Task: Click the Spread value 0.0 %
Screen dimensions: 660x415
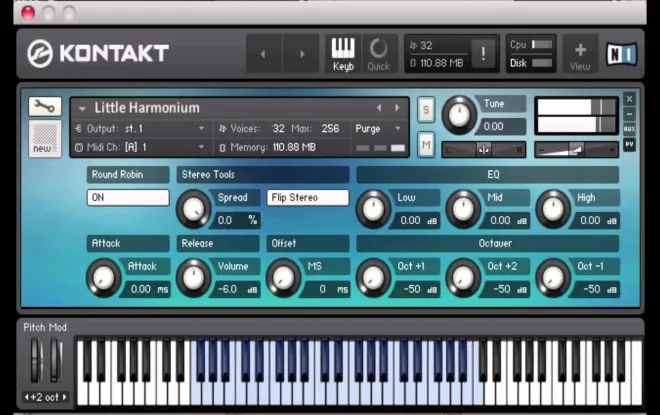Action: pyautogui.click(x=236, y=220)
